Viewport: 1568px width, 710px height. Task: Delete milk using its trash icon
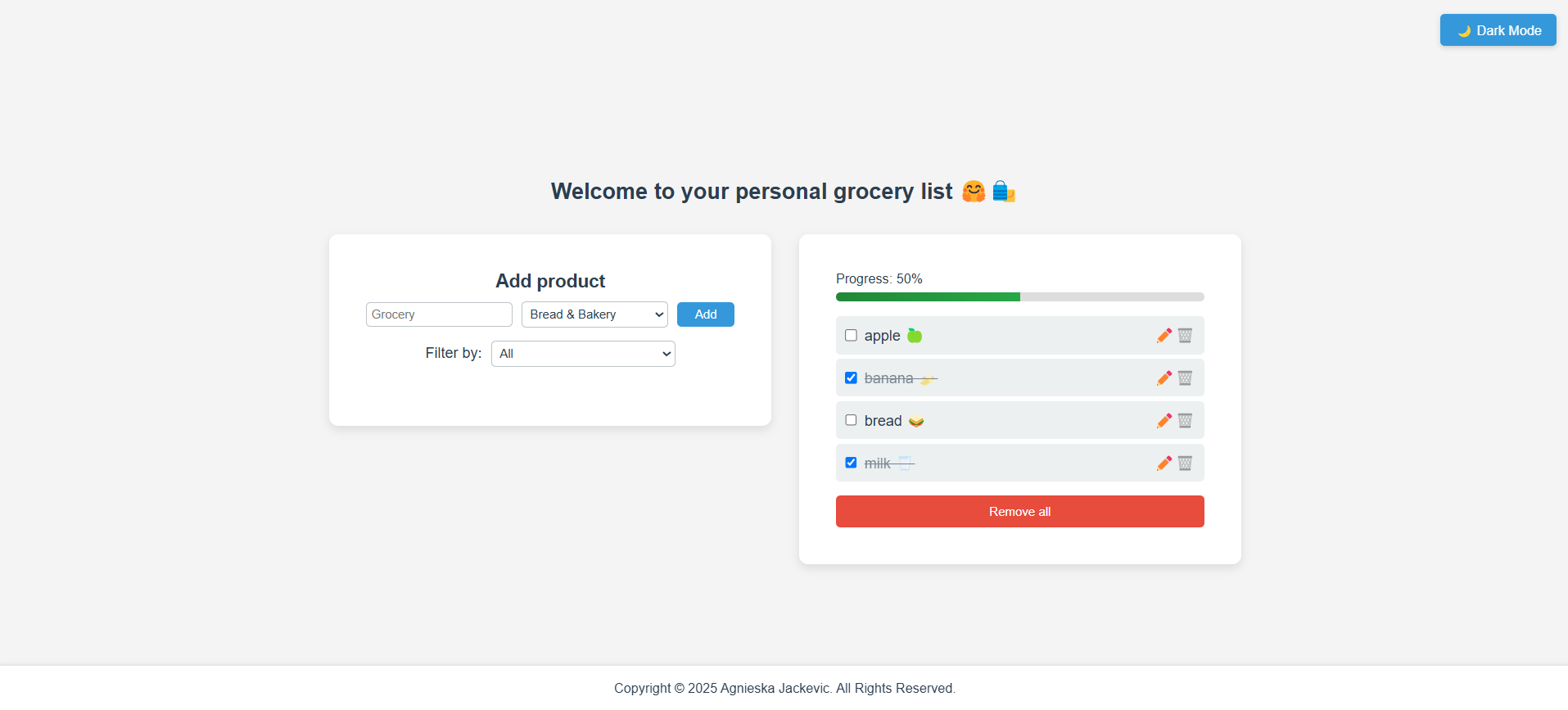(1185, 464)
